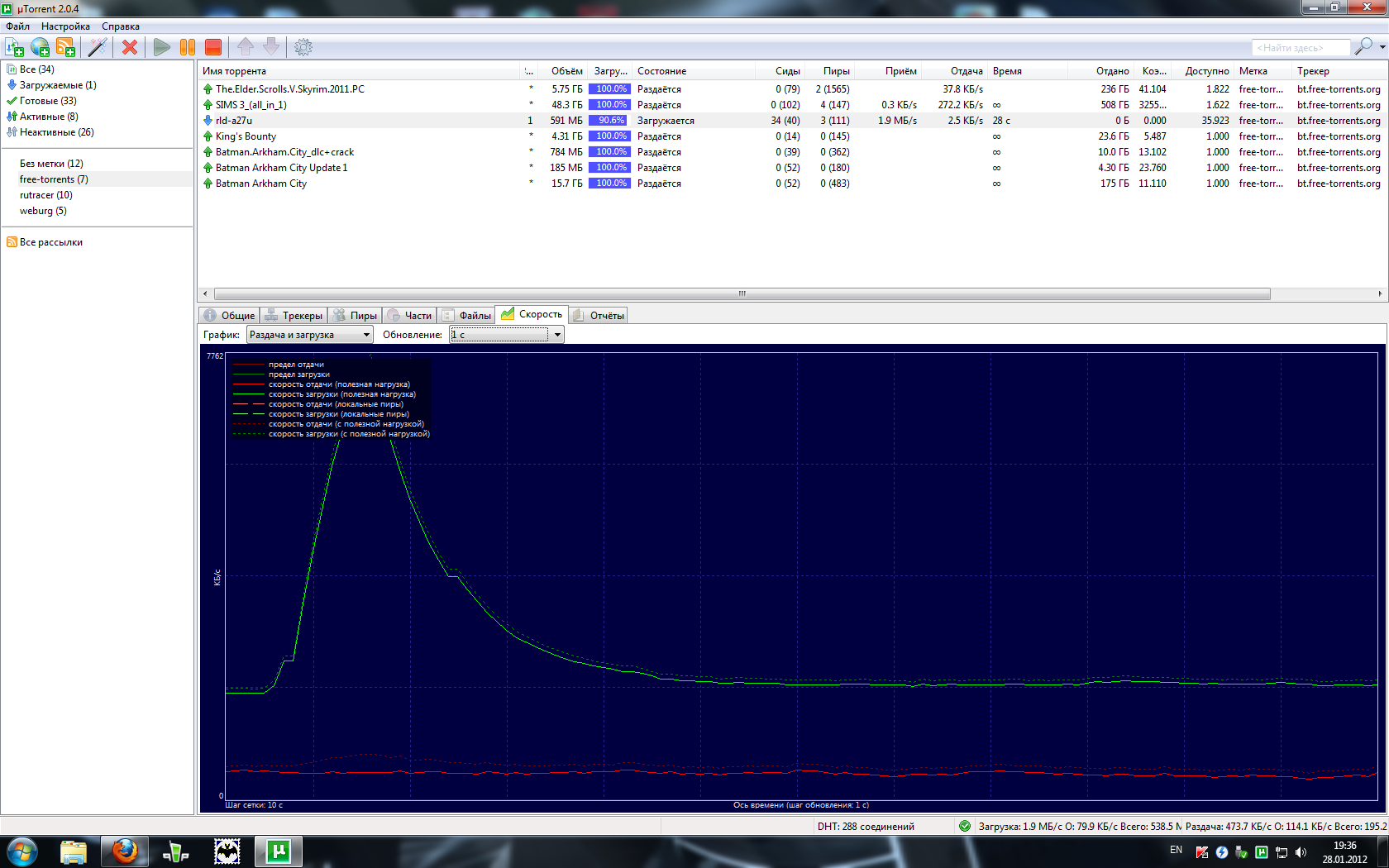Select the Без метки (12) label
The width and height of the screenshot is (1389, 868).
click(x=51, y=164)
